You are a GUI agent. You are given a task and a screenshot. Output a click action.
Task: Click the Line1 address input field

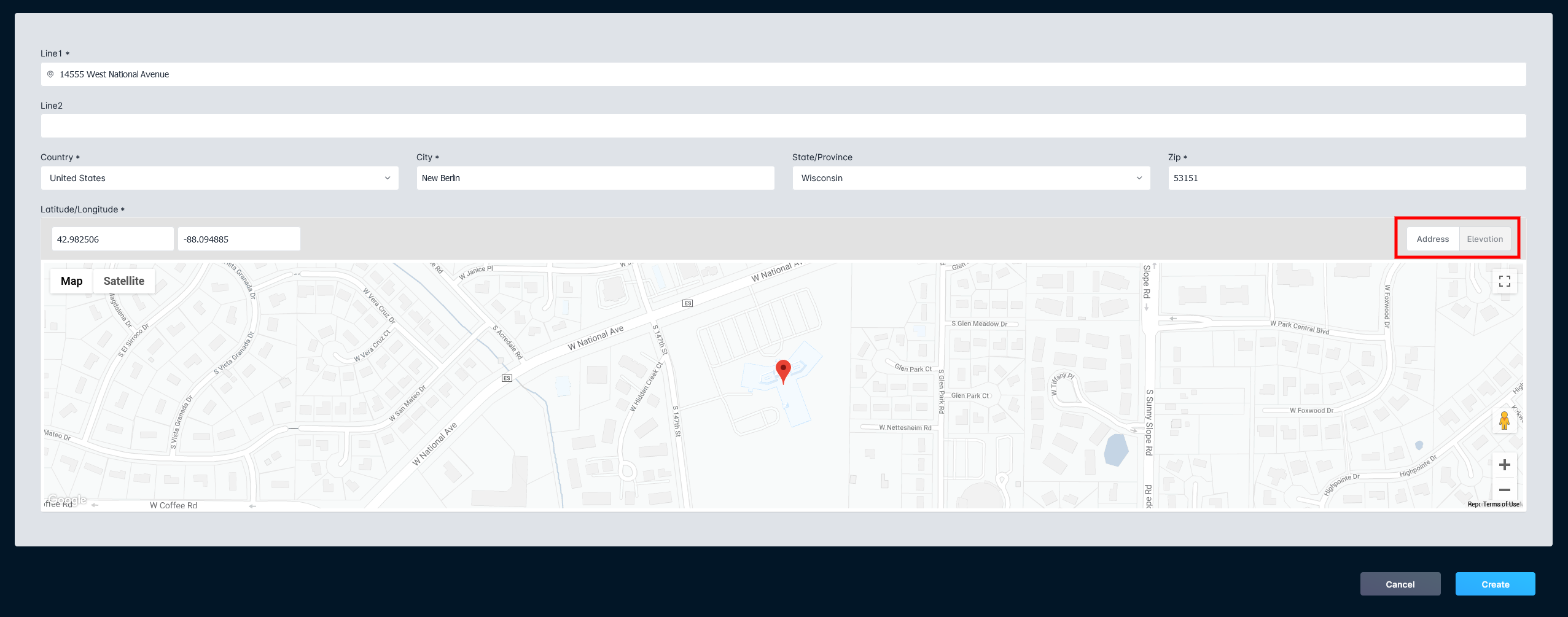point(784,74)
